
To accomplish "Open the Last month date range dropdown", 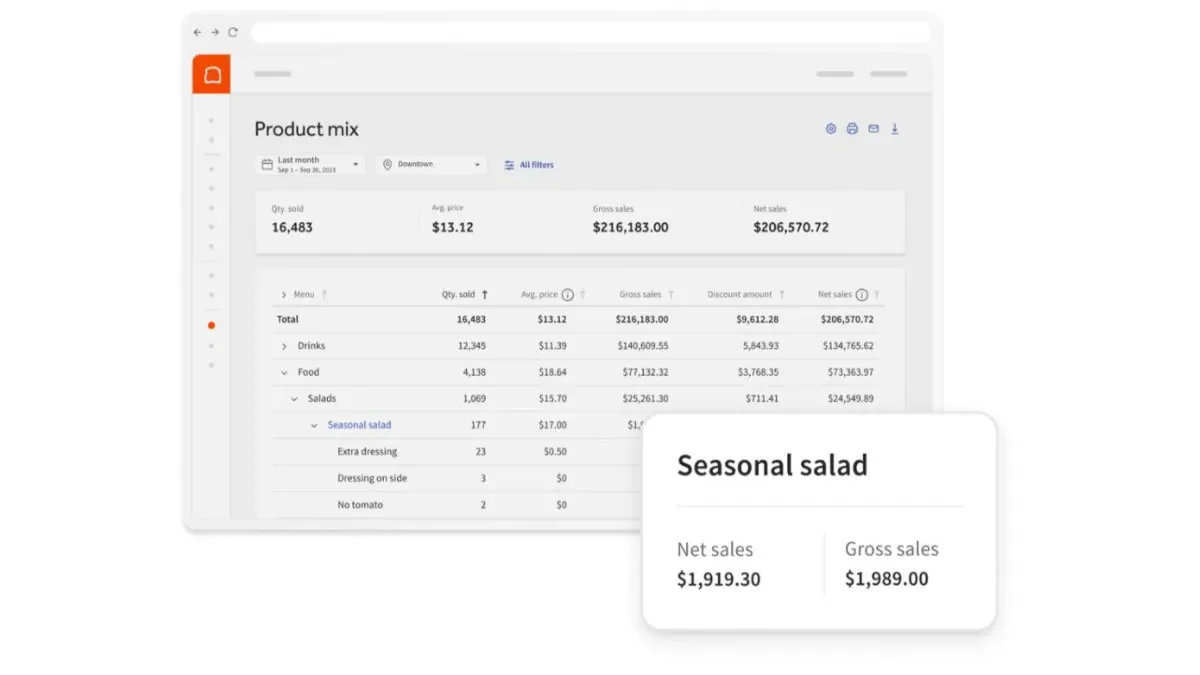I will coord(310,164).
